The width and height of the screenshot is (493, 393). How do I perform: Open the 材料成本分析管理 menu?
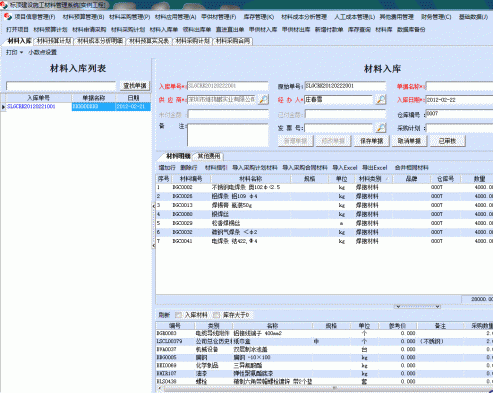click(304, 17)
